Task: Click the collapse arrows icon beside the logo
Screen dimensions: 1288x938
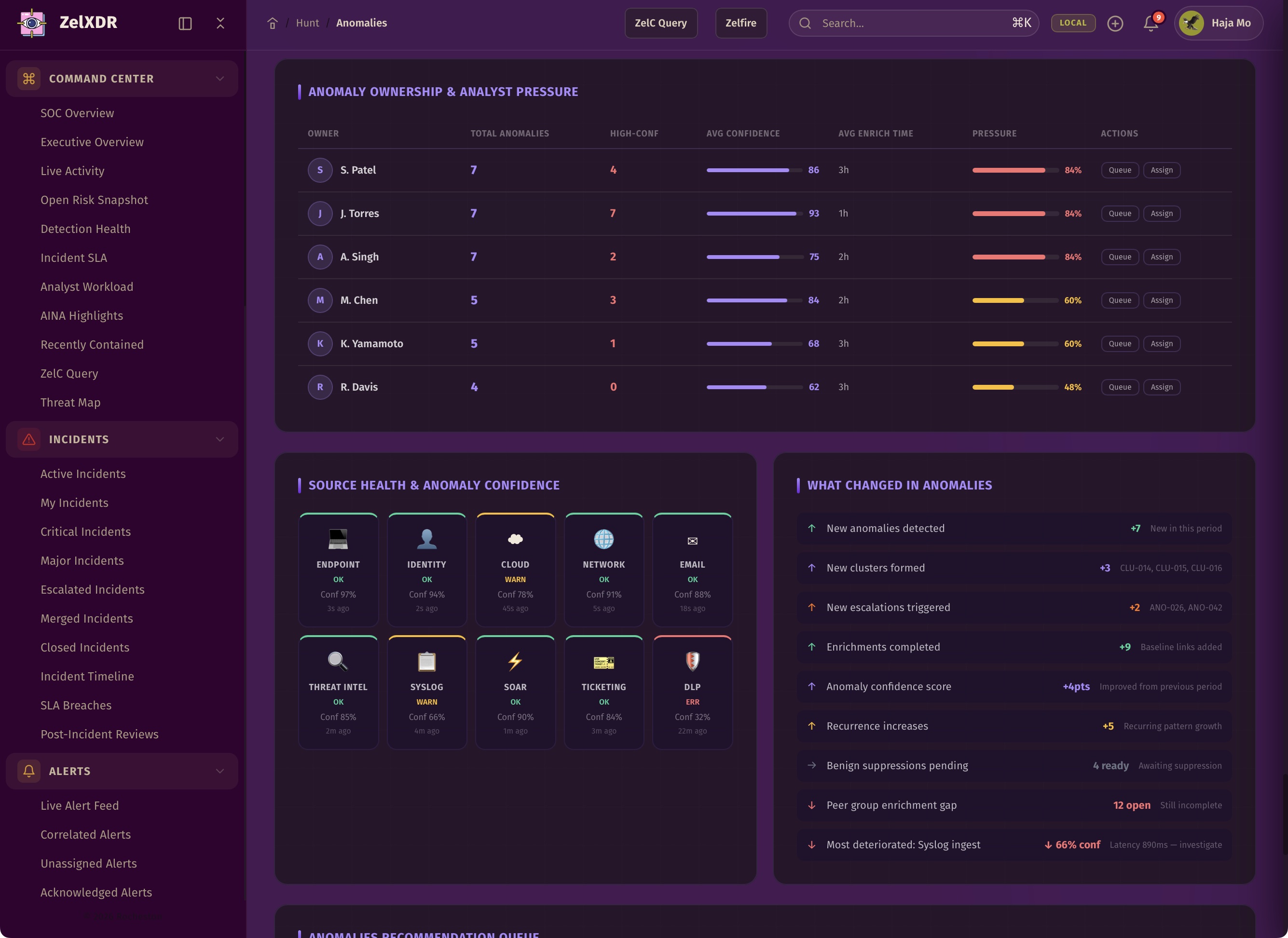Action: (220, 23)
